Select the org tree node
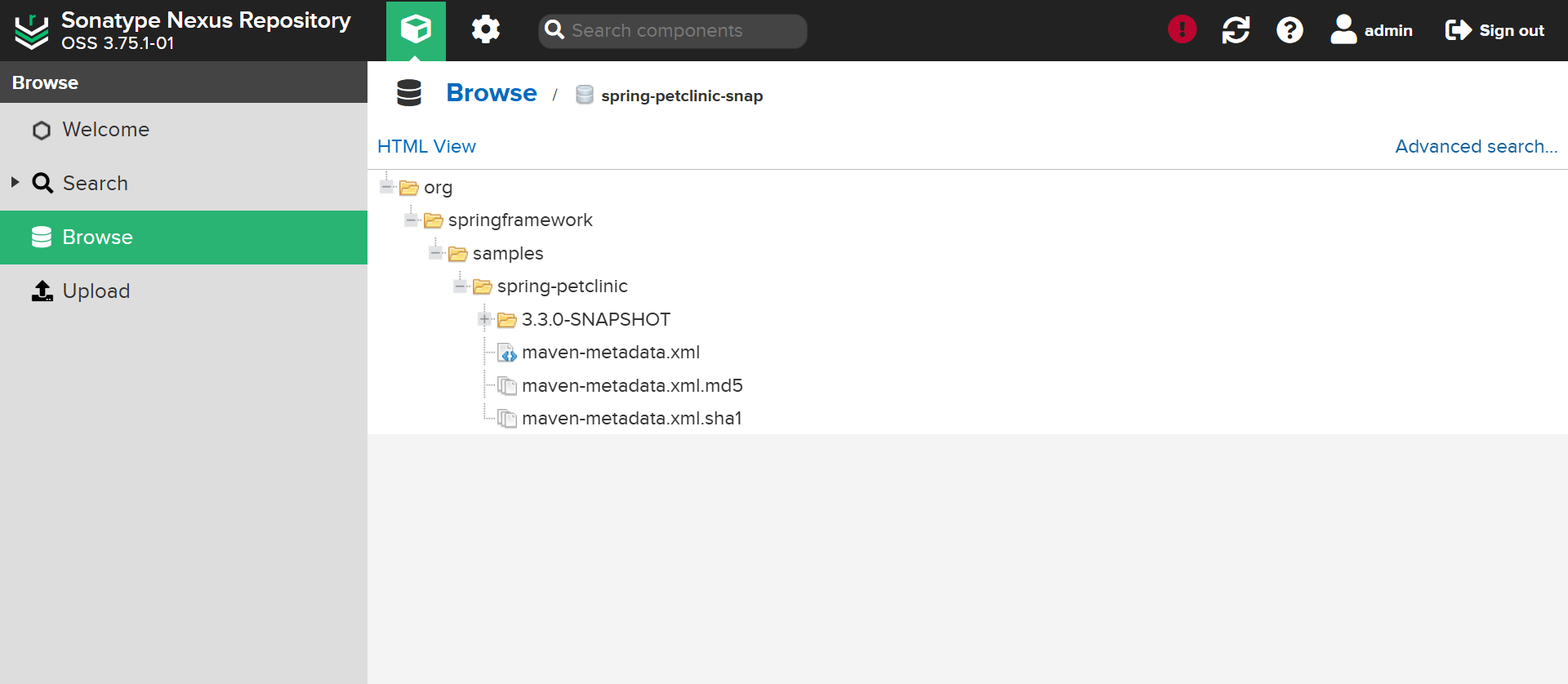This screenshot has height=684, width=1568. (438, 188)
